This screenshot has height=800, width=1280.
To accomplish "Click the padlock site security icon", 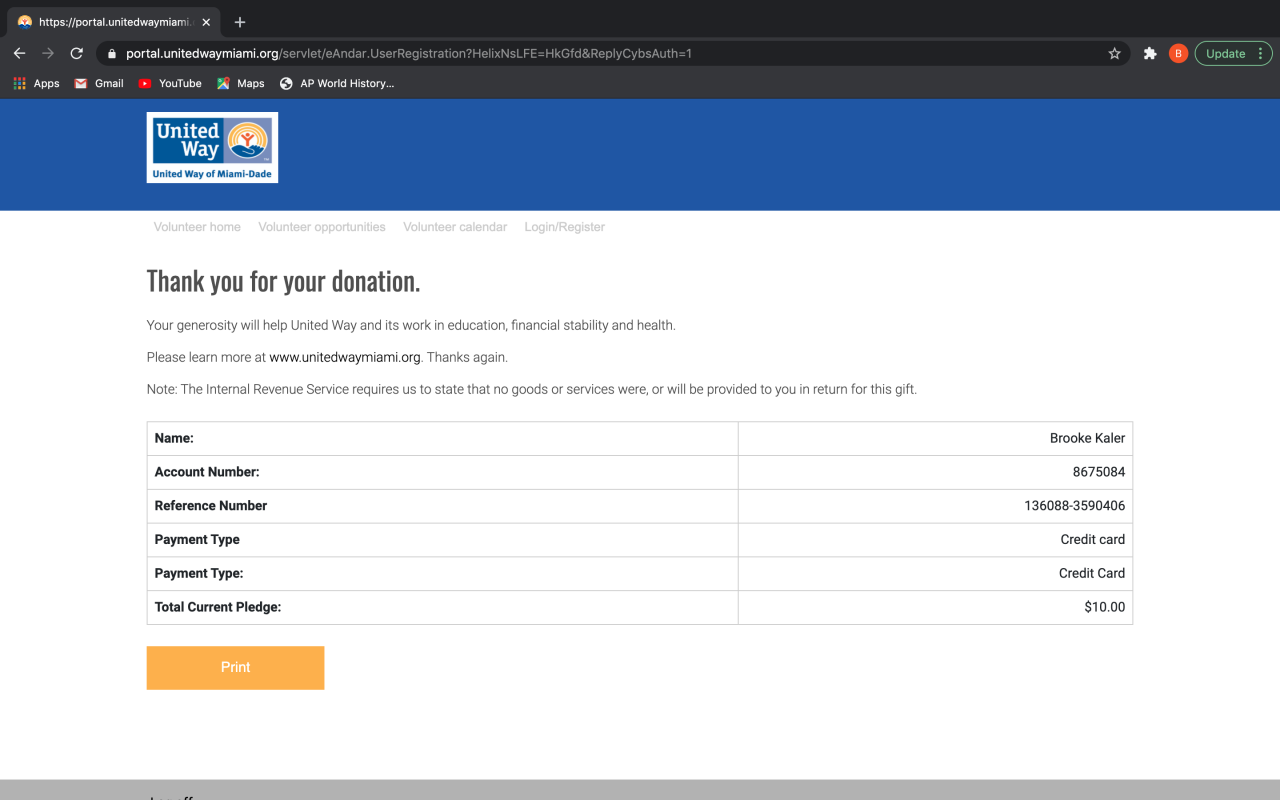I will pyautogui.click(x=112, y=54).
